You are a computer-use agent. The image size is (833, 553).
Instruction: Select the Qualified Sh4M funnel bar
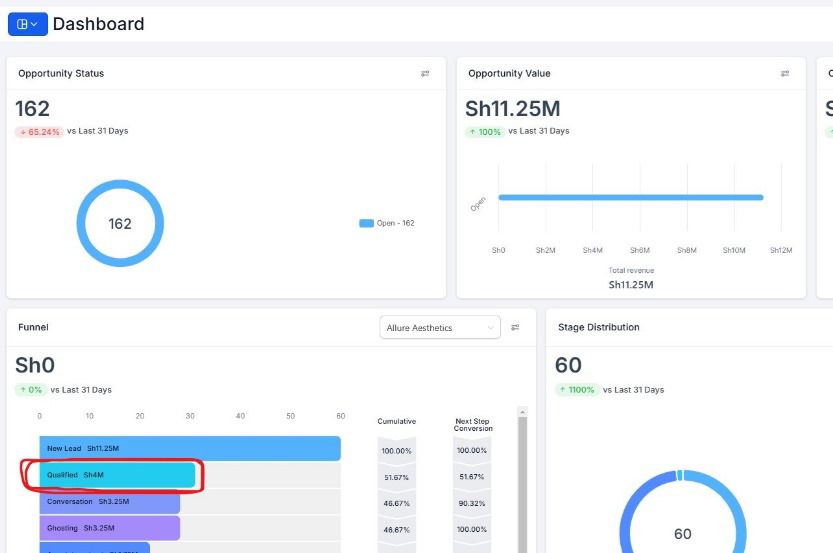point(117,475)
